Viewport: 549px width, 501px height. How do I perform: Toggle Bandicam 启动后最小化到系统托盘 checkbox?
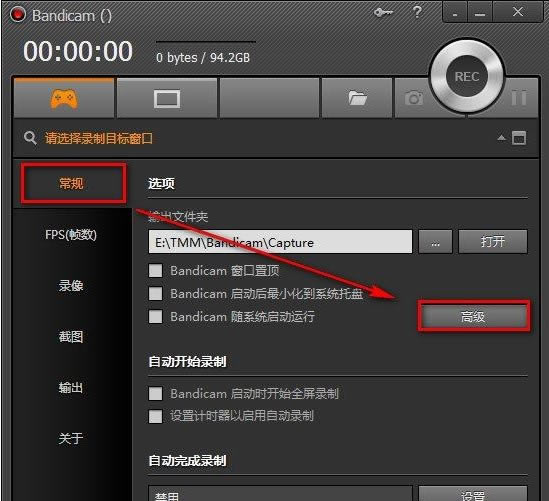pos(155,293)
